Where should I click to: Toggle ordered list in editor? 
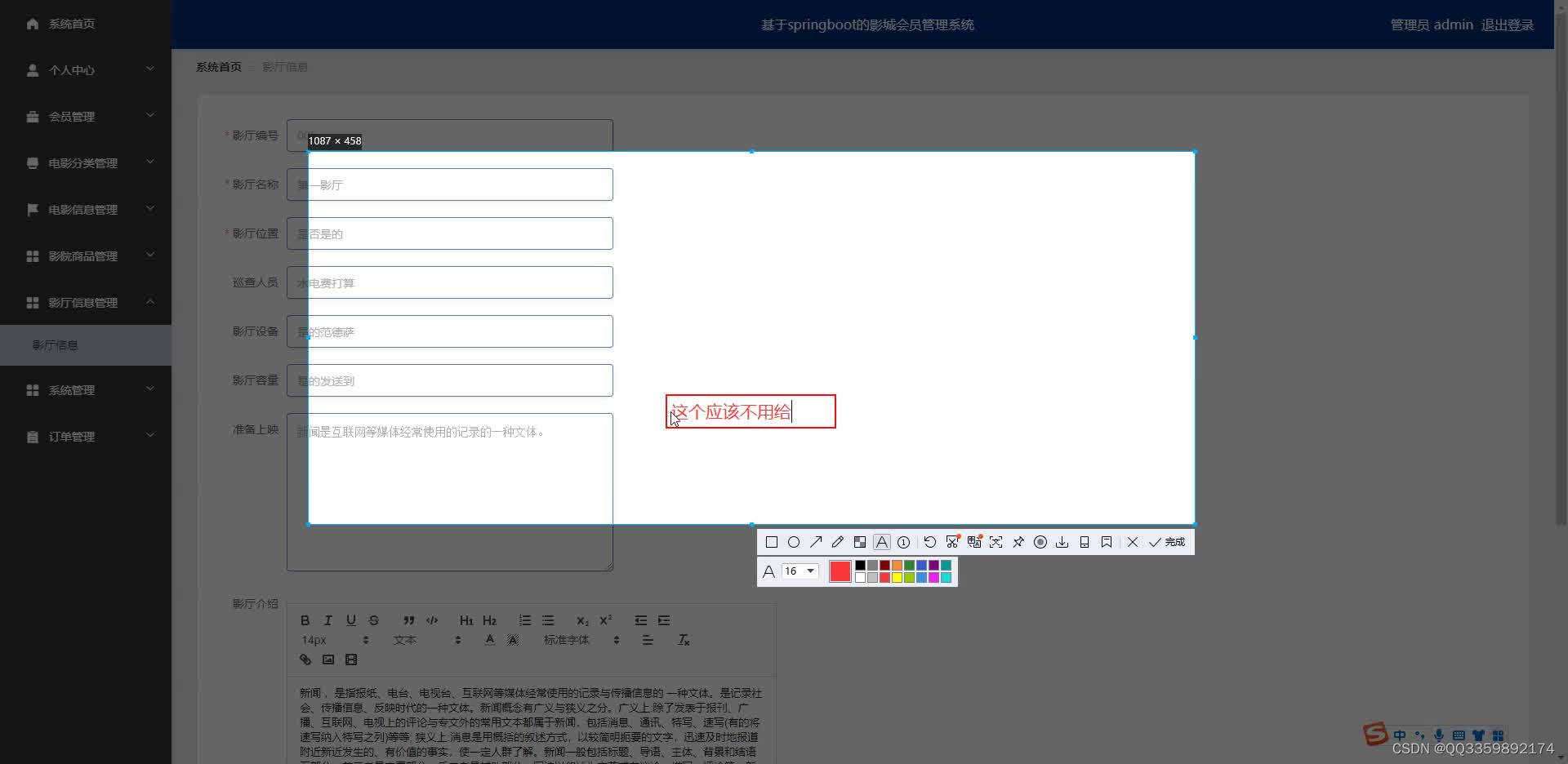525,620
